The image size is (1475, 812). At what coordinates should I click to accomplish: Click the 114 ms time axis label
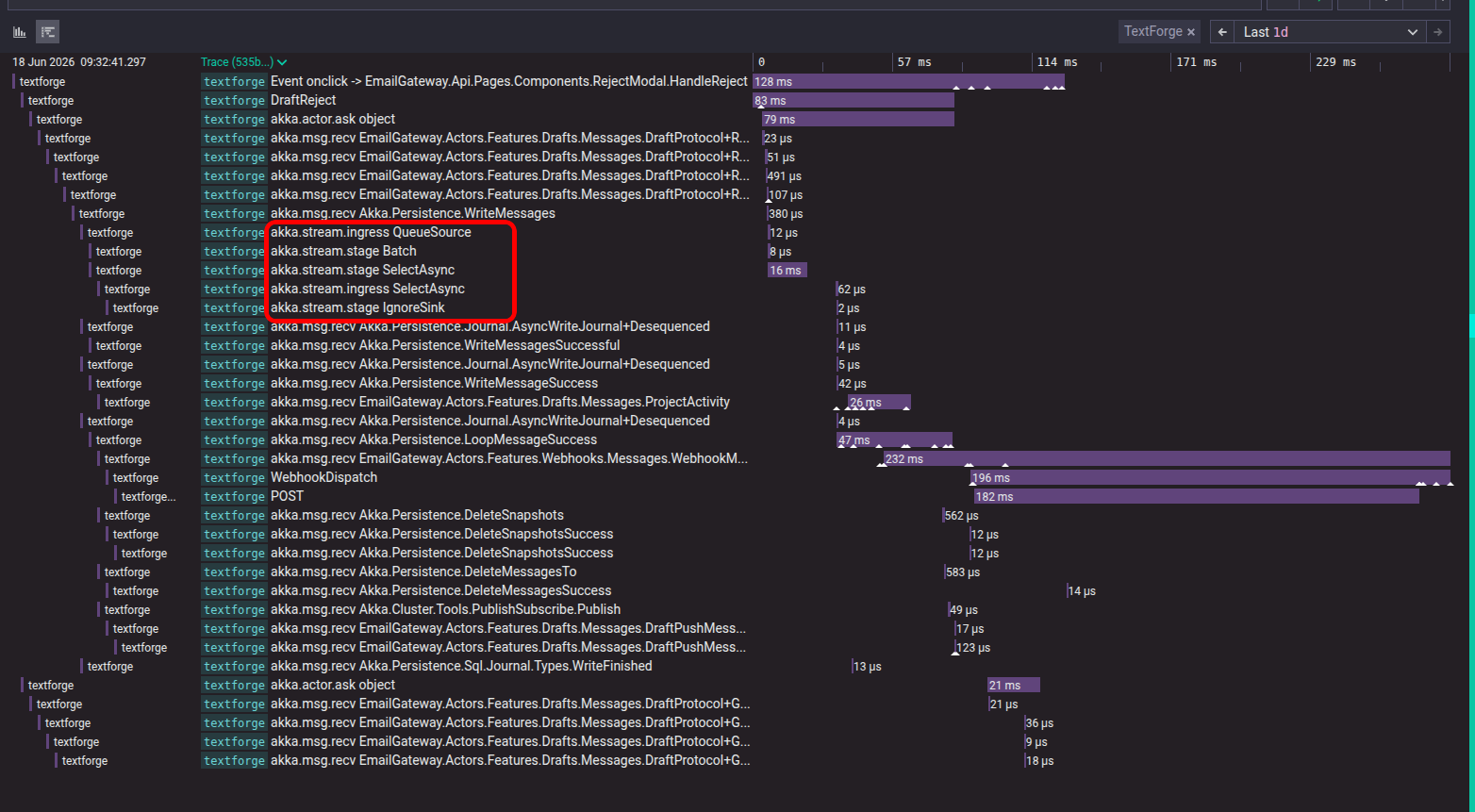point(1057,62)
